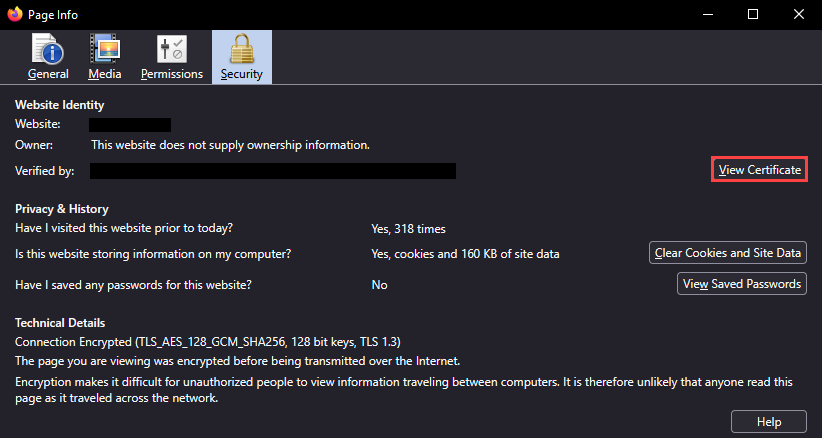Screen dimensions: 822x438
Task: Select the redacted Website value field
Action: pos(130,124)
